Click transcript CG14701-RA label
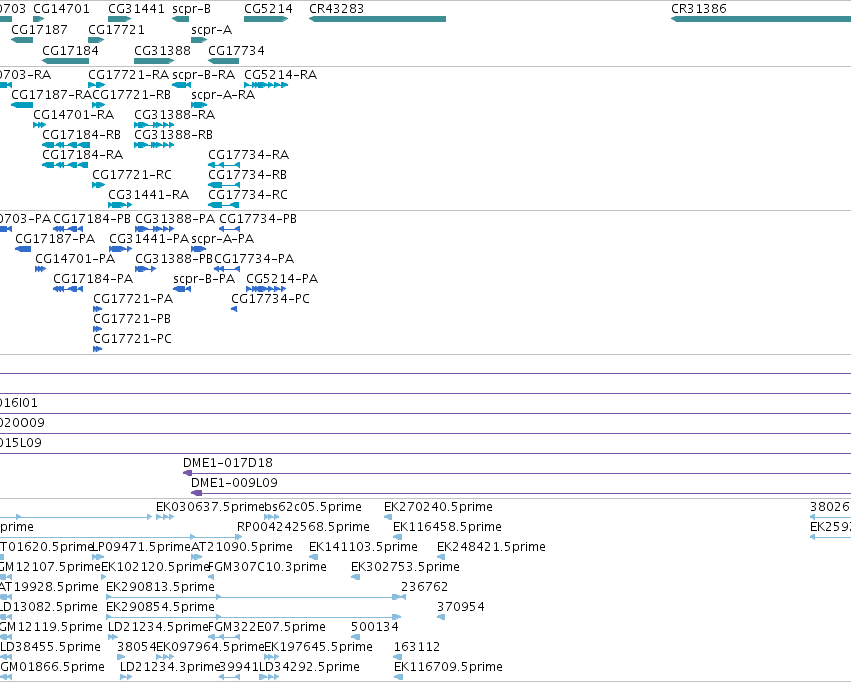 tap(73, 115)
